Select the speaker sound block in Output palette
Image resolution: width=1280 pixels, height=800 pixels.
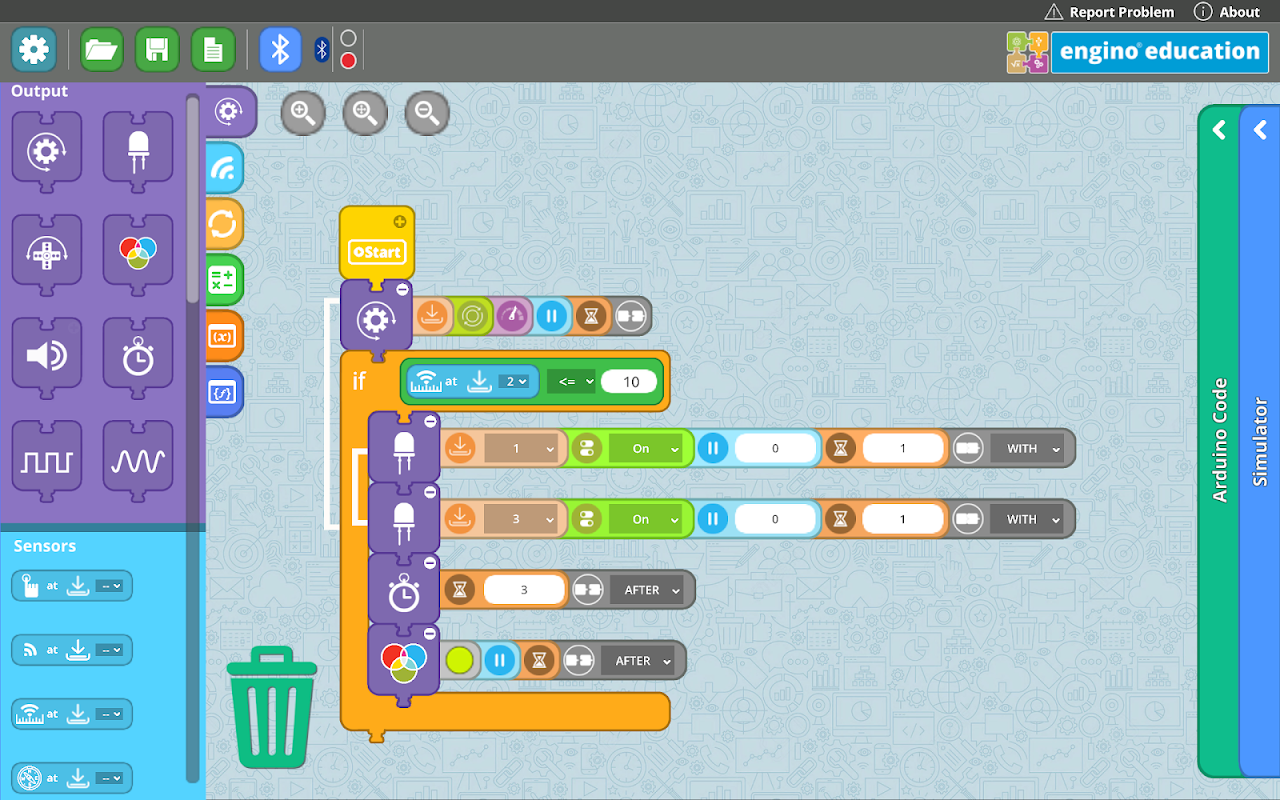pos(46,357)
